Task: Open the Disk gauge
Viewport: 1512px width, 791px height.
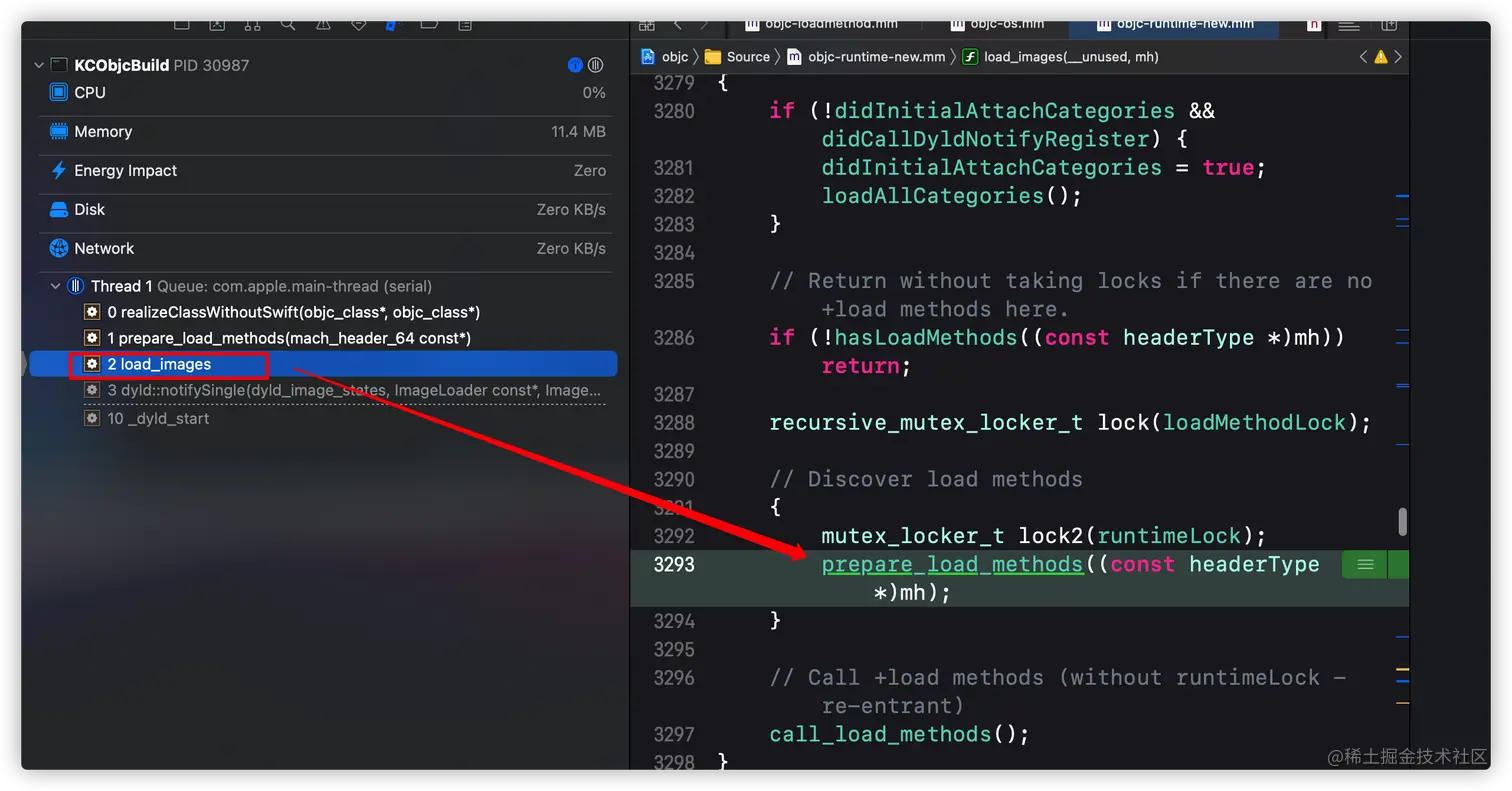Action: point(327,210)
